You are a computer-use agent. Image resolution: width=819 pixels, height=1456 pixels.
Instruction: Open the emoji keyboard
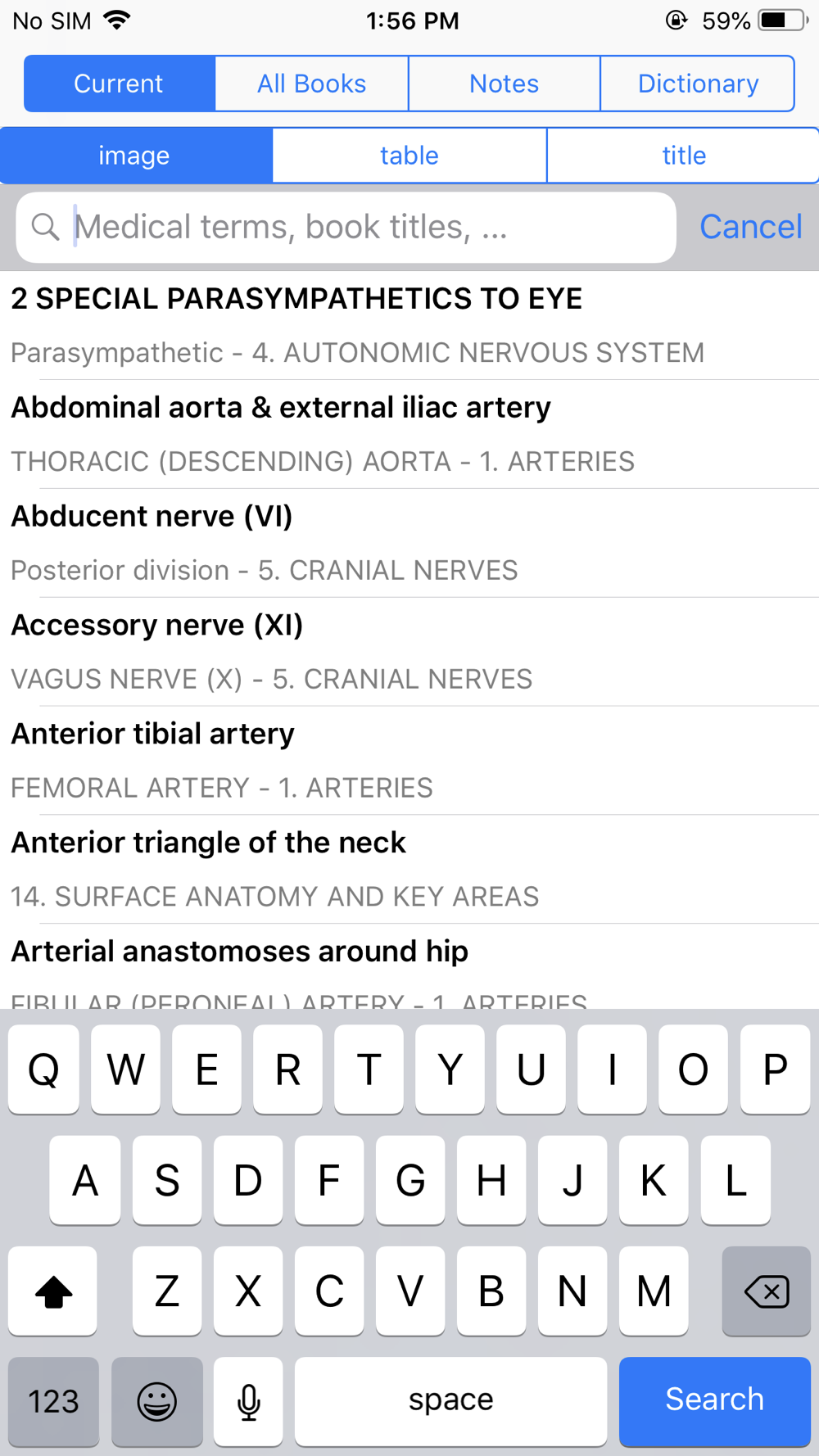[x=156, y=1401]
